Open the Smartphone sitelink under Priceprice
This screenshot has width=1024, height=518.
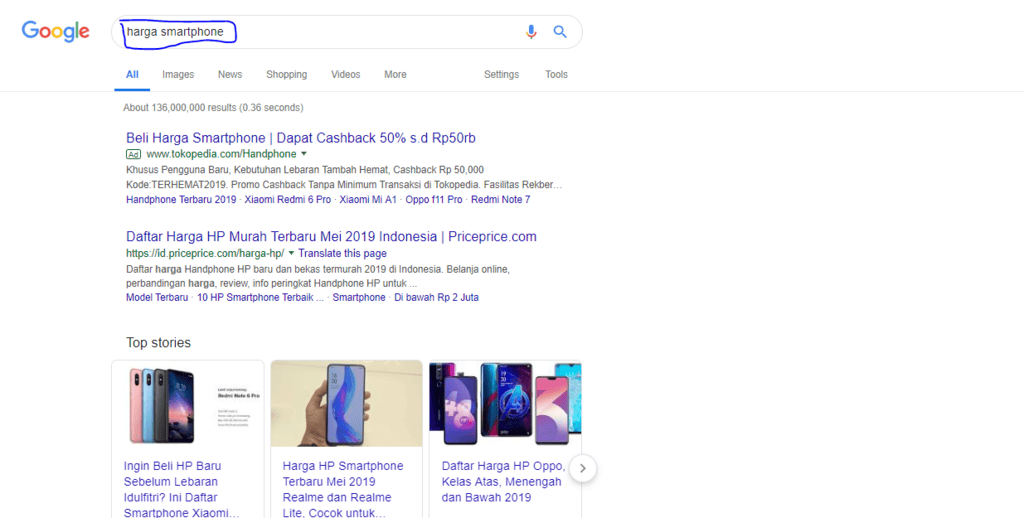[x=359, y=297]
